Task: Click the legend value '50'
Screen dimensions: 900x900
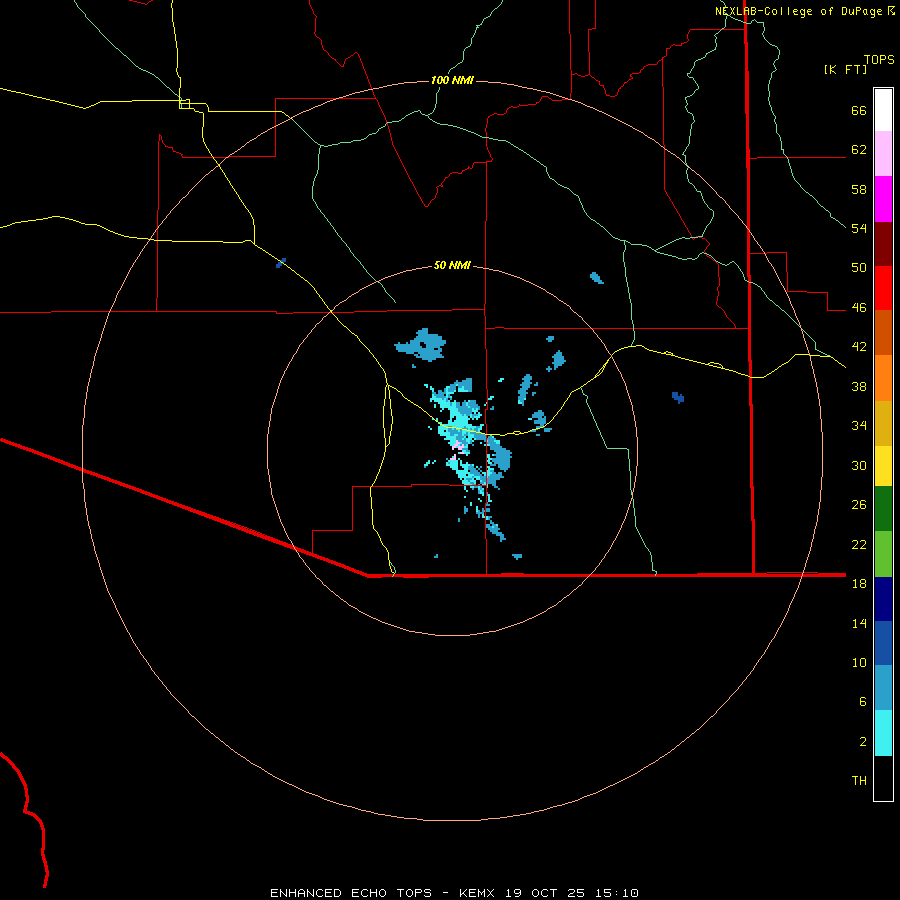Action: point(859,268)
